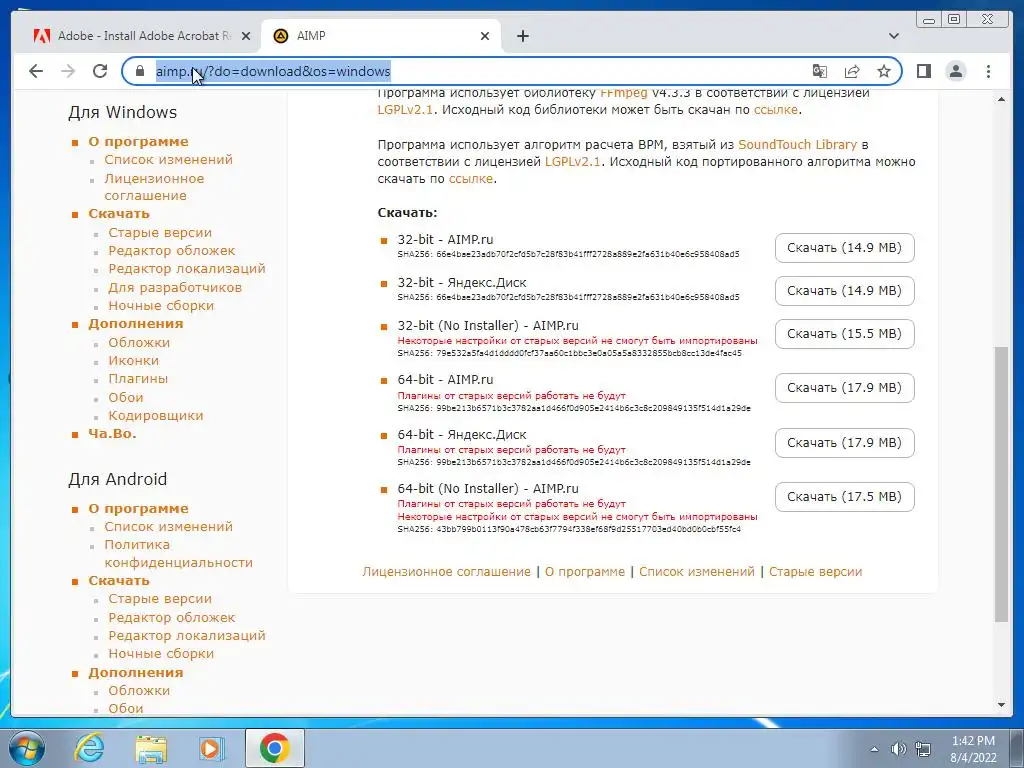Click the Chrome taskbar icon

pyautogui.click(x=274, y=748)
